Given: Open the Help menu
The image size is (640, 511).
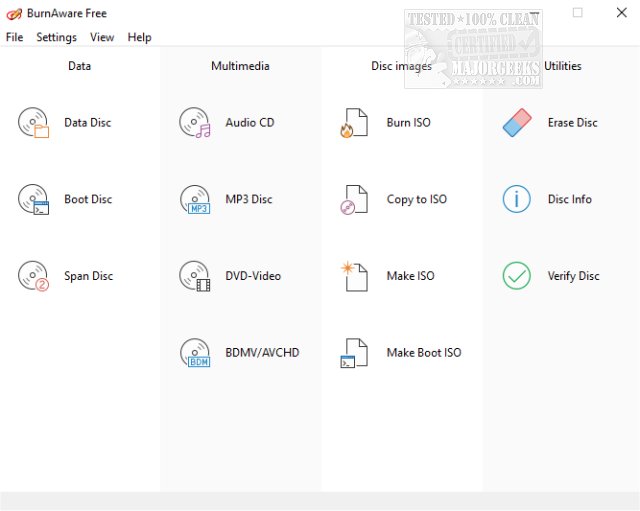Looking at the screenshot, I should coord(140,37).
